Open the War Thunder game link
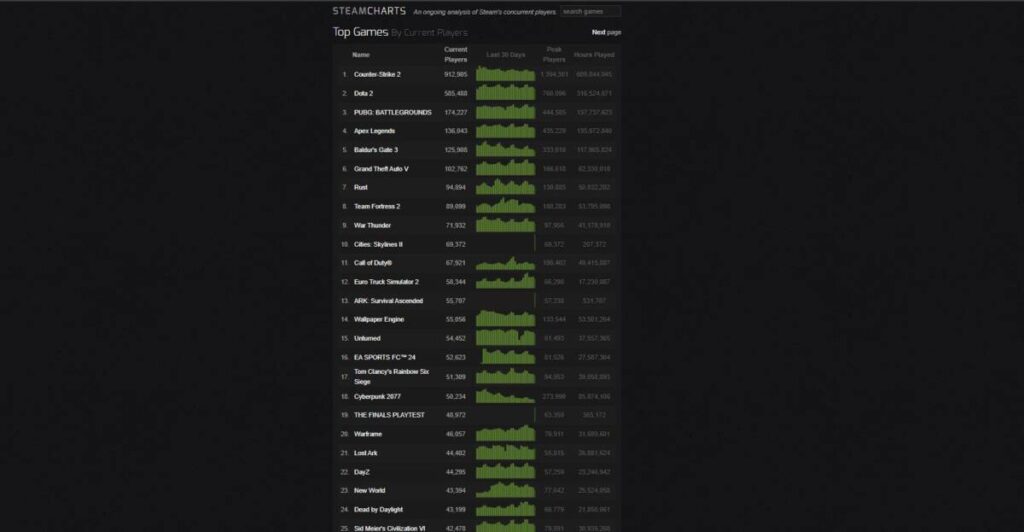Image resolution: width=1024 pixels, height=532 pixels. click(373, 225)
